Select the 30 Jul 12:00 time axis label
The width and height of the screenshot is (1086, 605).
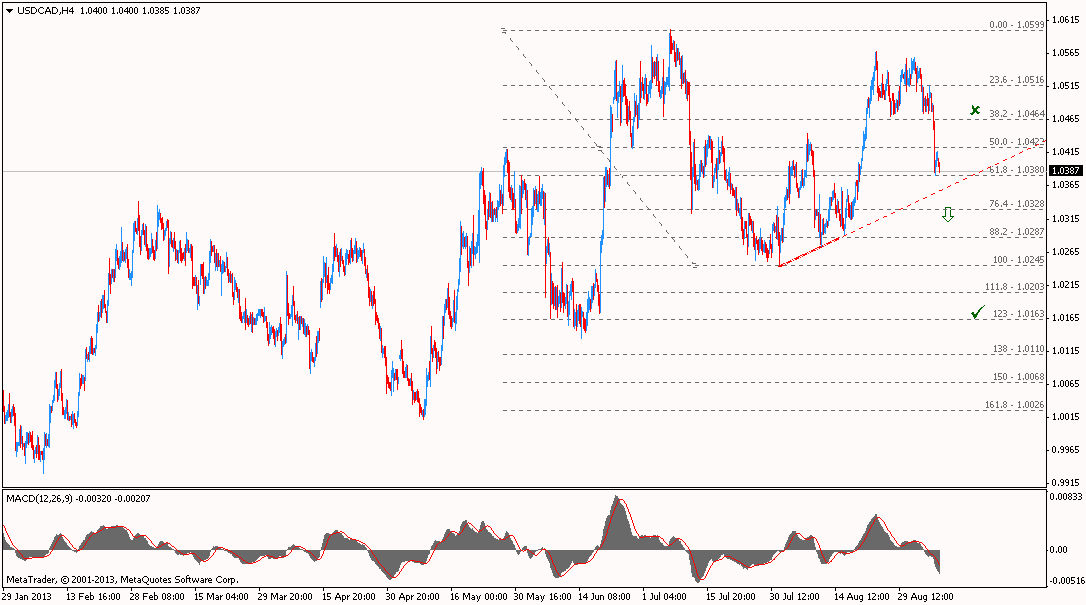[795, 596]
